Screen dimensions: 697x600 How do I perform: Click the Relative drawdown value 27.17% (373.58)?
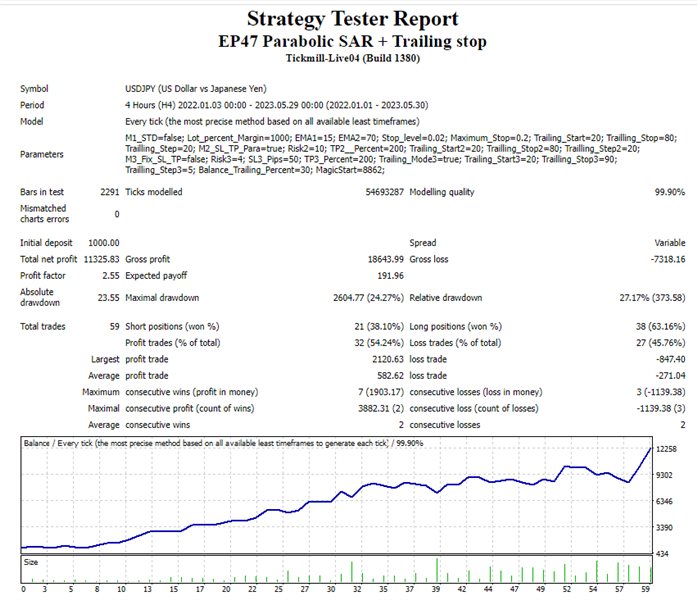point(652,298)
